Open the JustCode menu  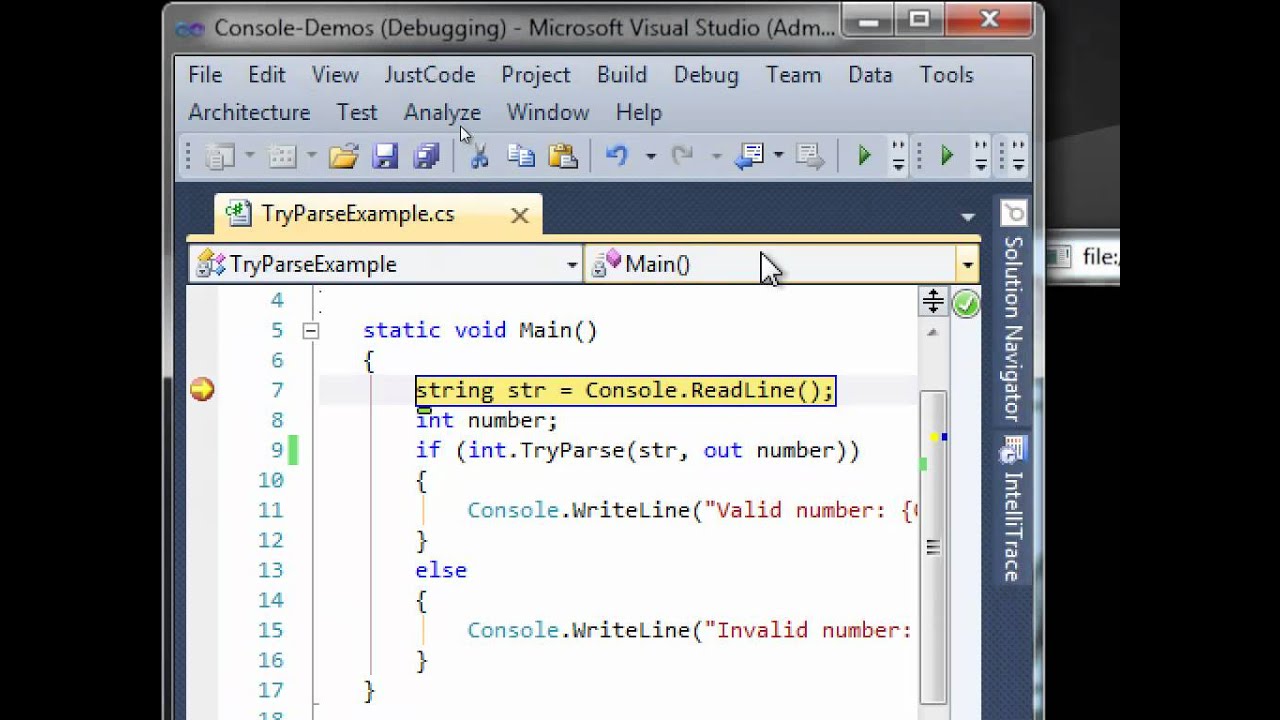tap(430, 75)
